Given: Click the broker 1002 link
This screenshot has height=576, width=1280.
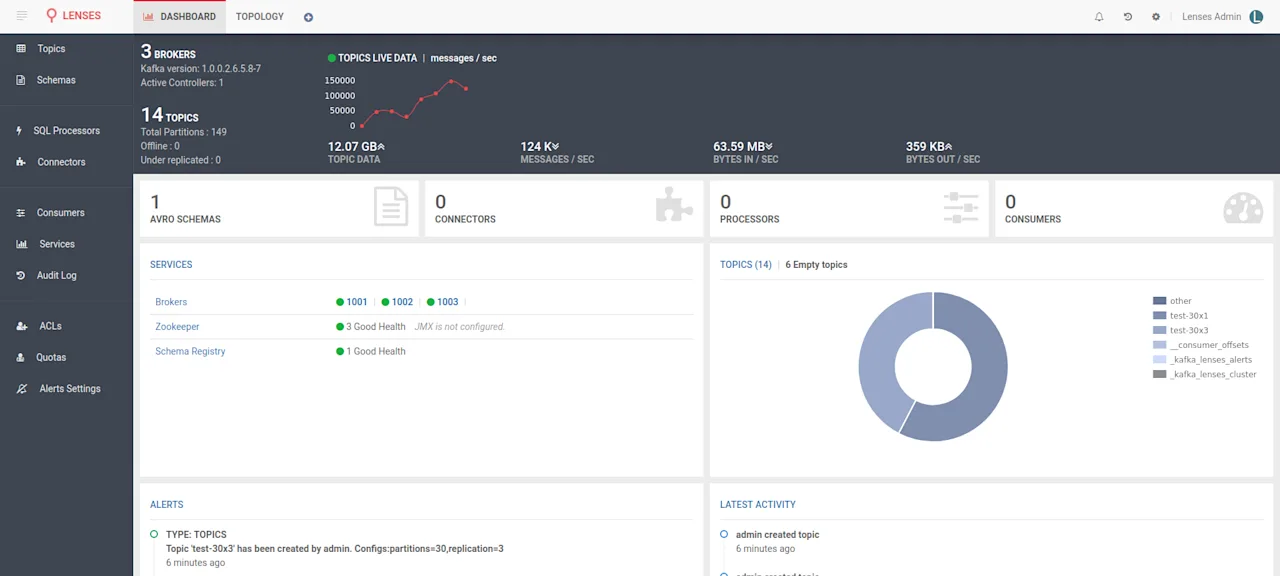Looking at the screenshot, I should click(402, 302).
